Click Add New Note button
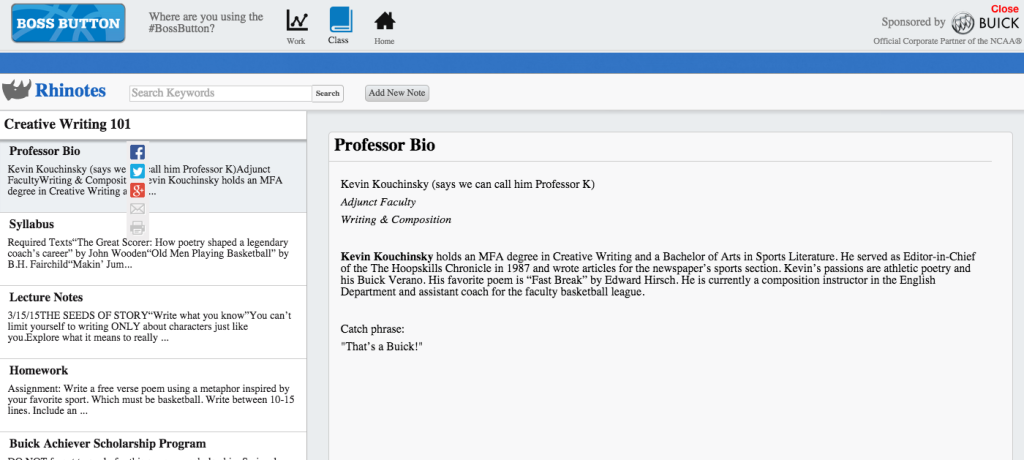This screenshot has width=1024, height=460. [x=397, y=93]
